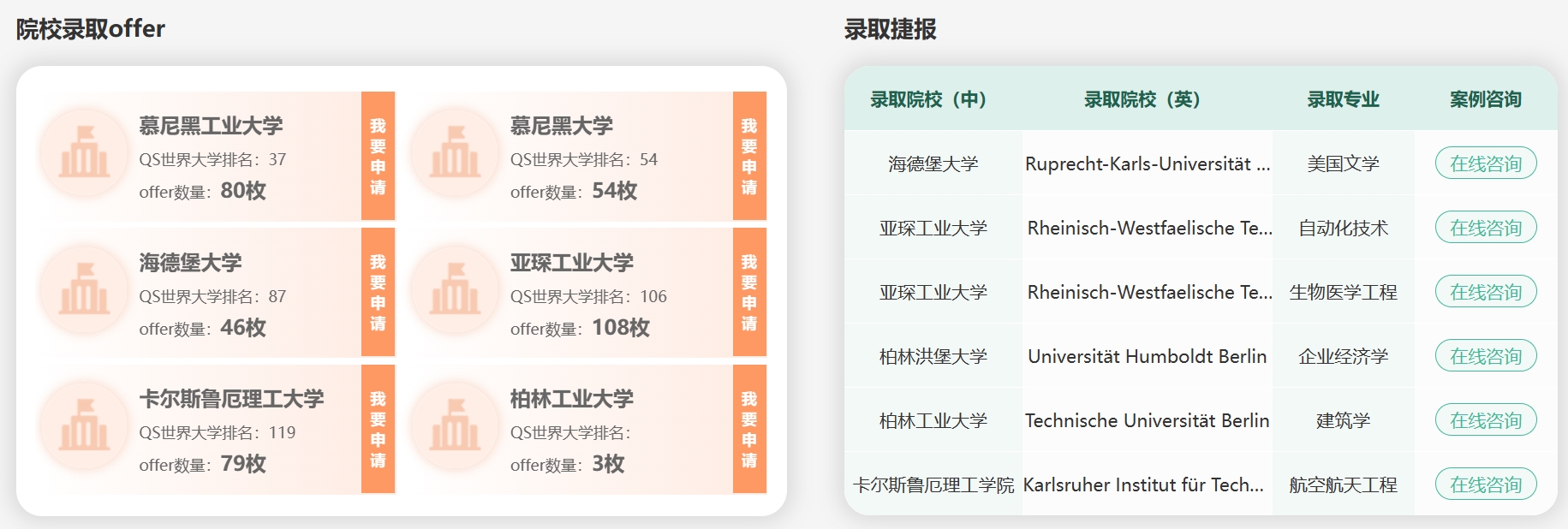The height and width of the screenshot is (529, 1568).
Task: Click 在线咨询 for 美国文学 row
Action: [x=1486, y=163]
